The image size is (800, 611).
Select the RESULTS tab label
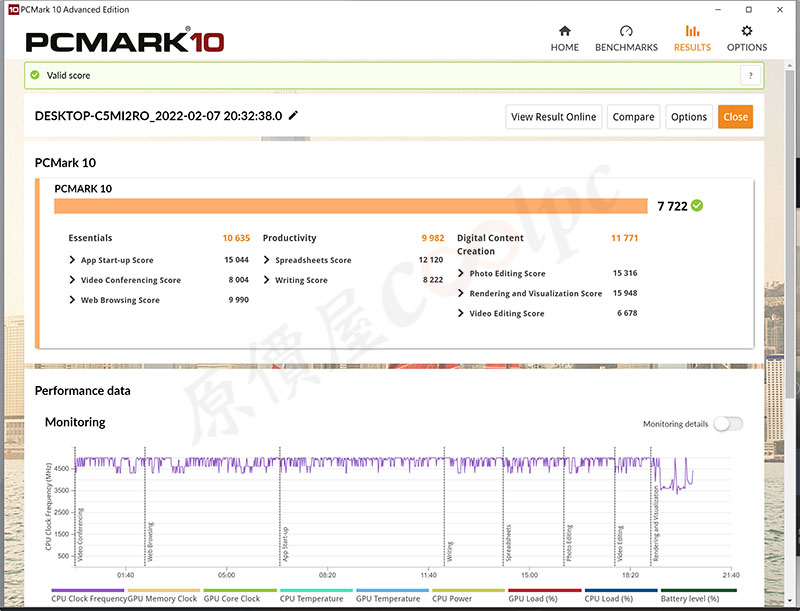coord(692,47)
